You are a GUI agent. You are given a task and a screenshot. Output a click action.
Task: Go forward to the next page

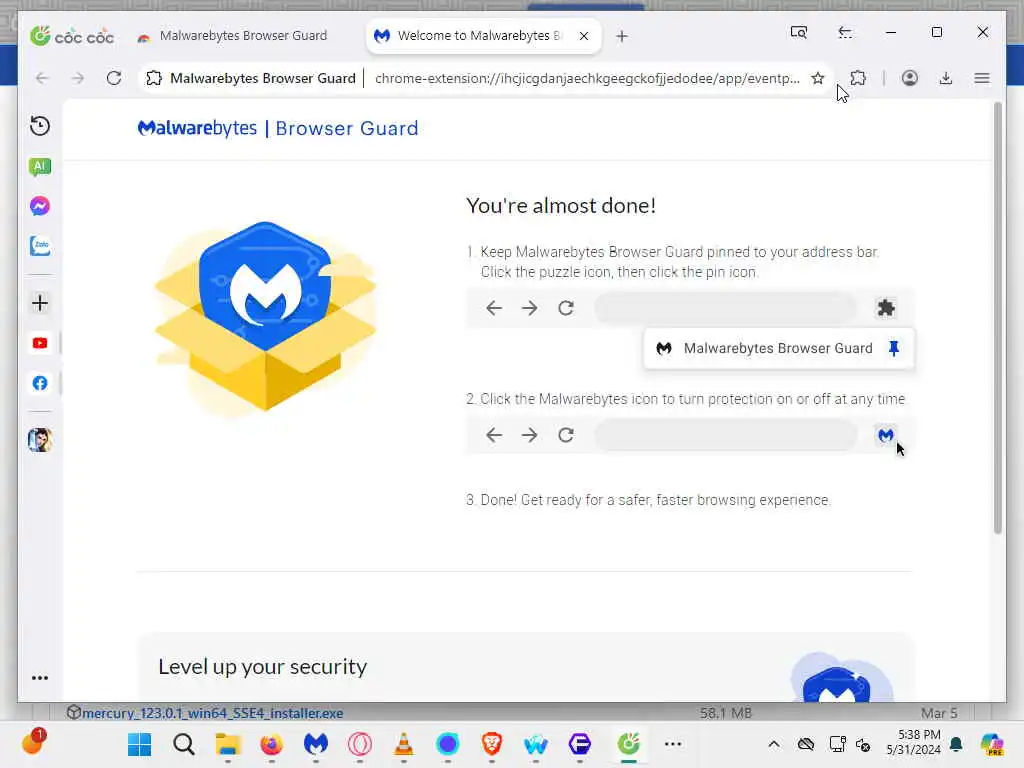tap(78, 78)
